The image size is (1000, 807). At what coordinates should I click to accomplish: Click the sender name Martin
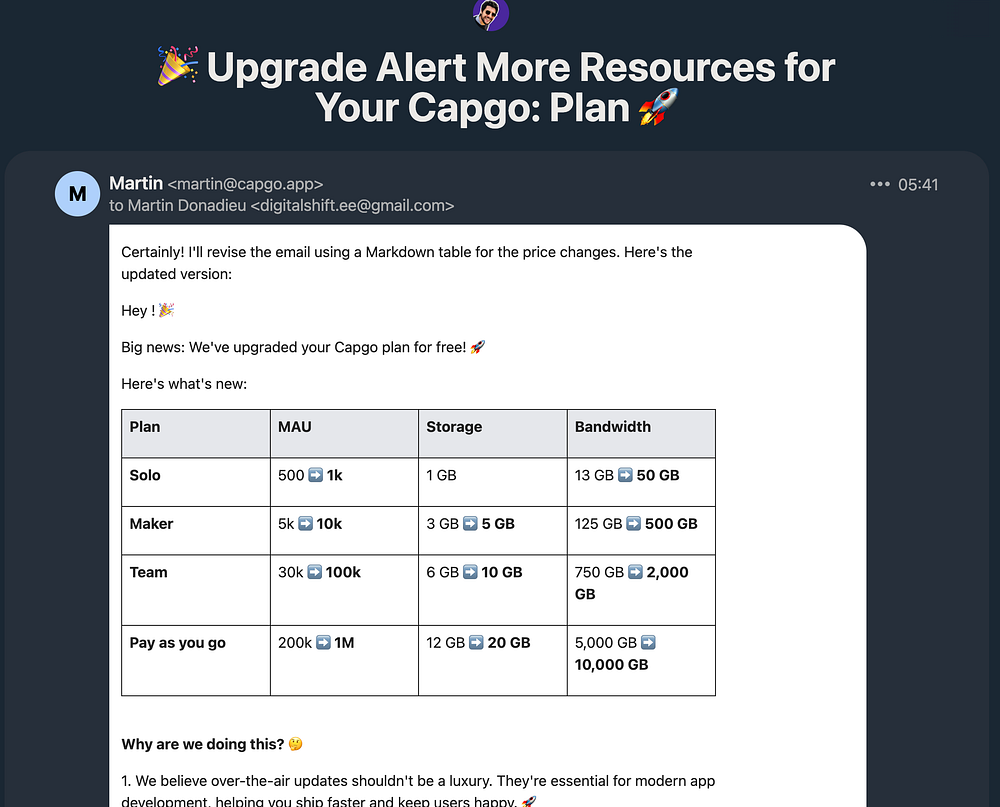point(136,183)
